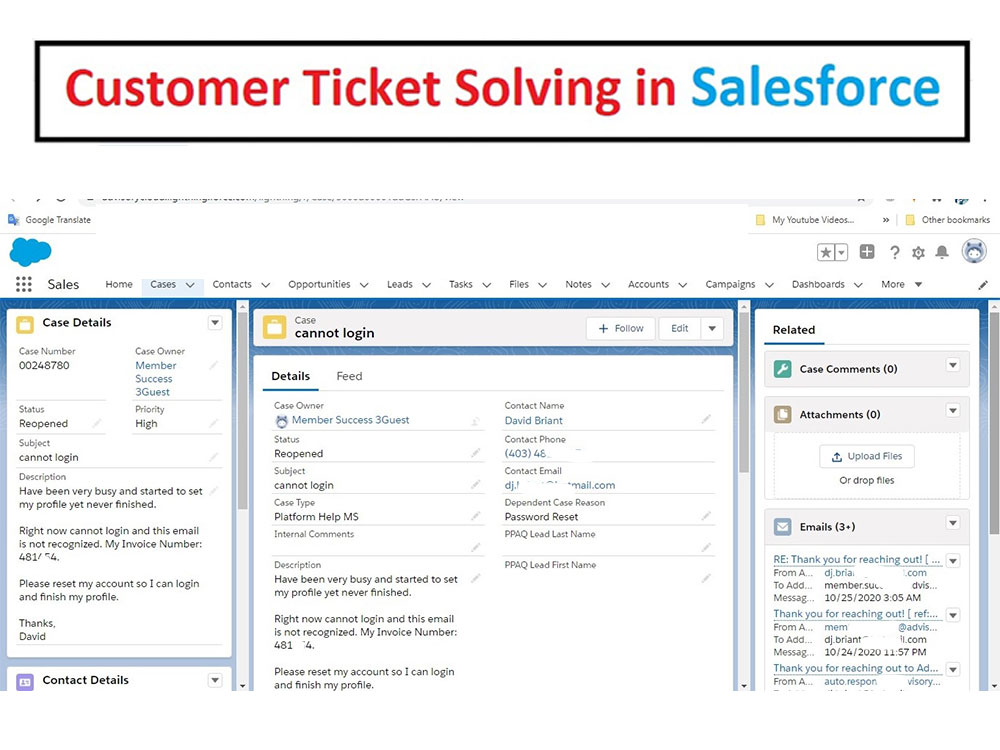The width and height of the screenshot is (1000, 750).
Task: Show more bookmarks chevron
Action: point(886,219)
